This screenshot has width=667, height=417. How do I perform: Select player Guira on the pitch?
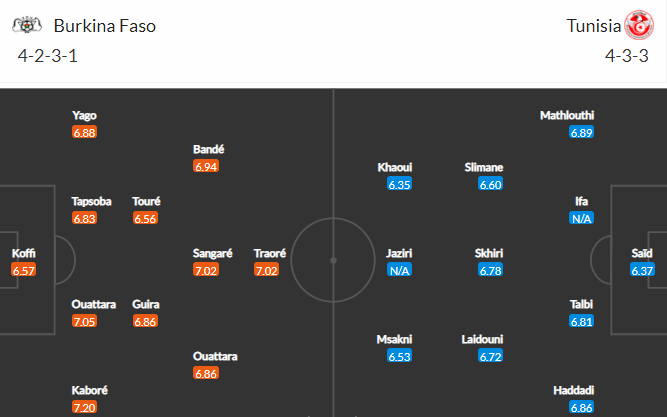tap(145, 304)
